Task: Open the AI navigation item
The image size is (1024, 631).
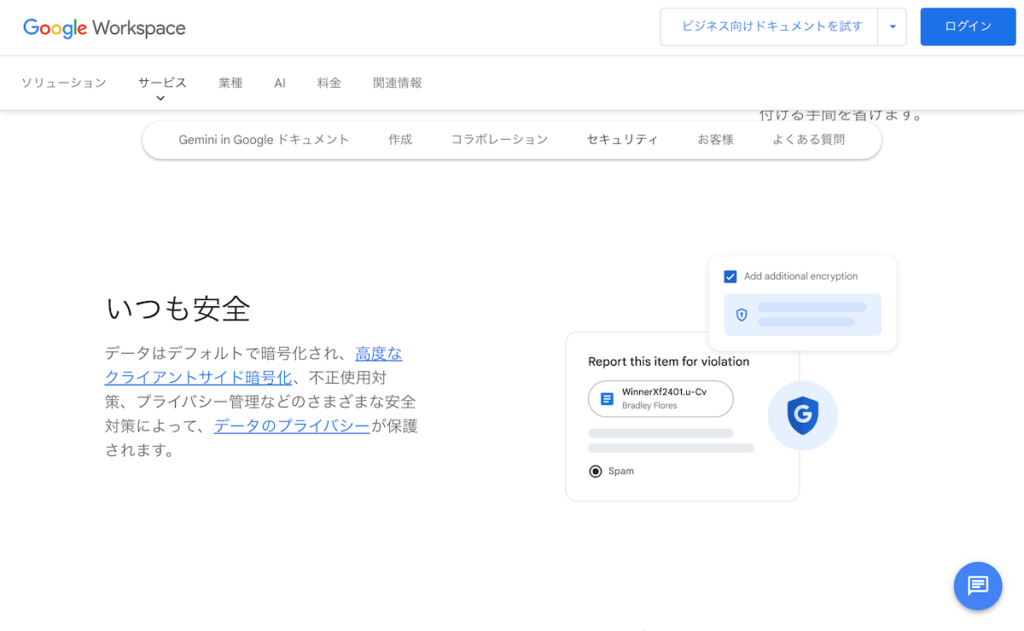Action: (x=280, y=83)
